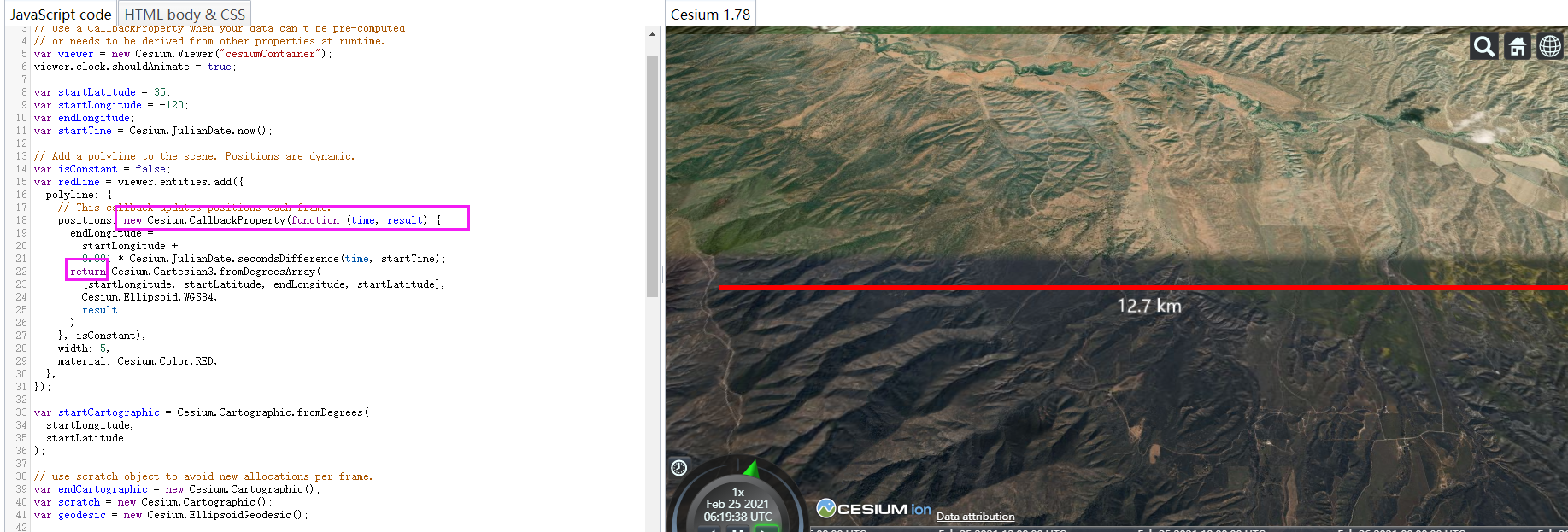The image size is (1568, 532).
Task: Click the timeline bar at the bottom
Action: (1188, 529)
